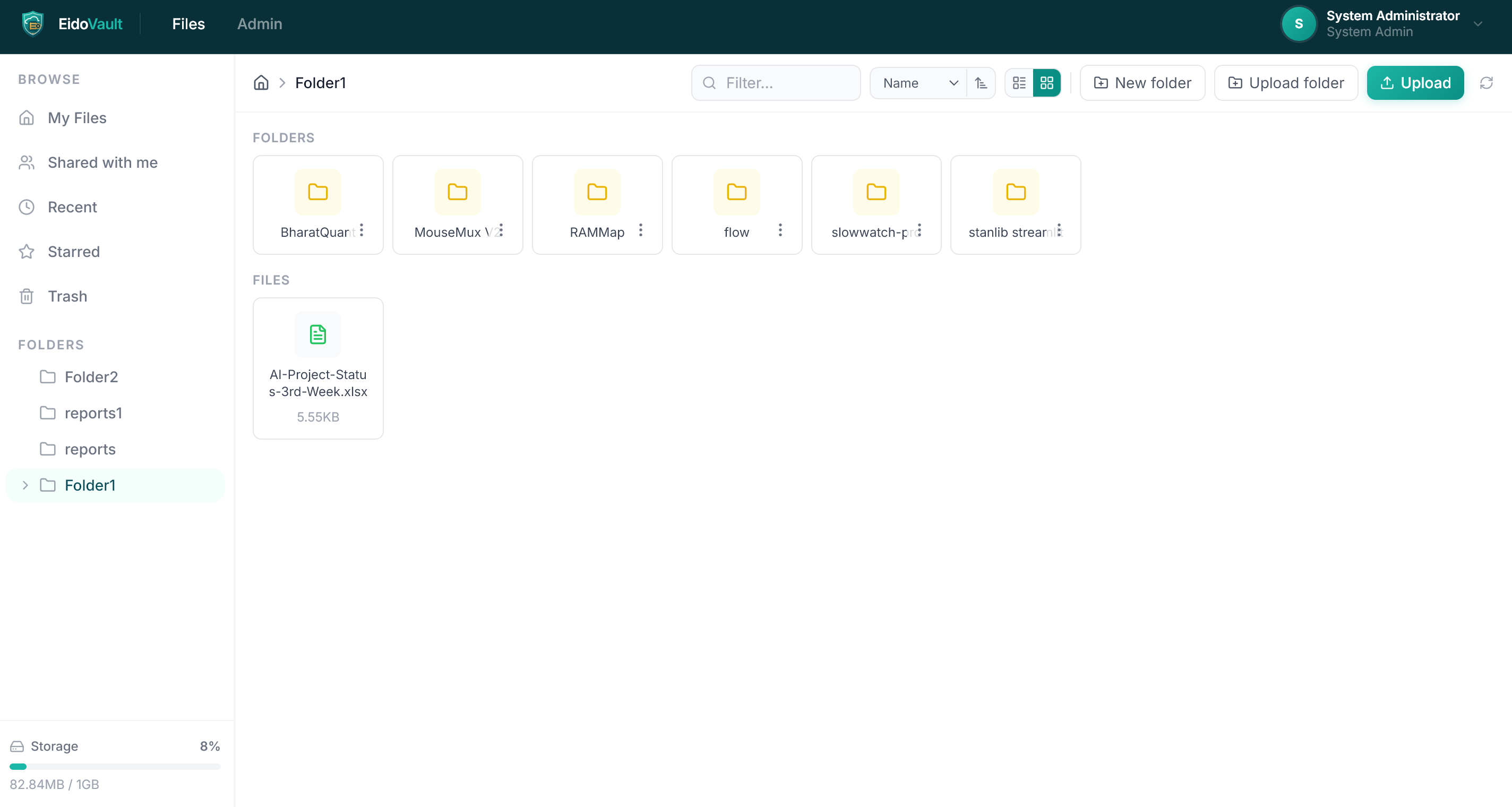Viewport: 1512px width, 807px height.
Task: Click the Starred star icon
Action: point(27,252)
